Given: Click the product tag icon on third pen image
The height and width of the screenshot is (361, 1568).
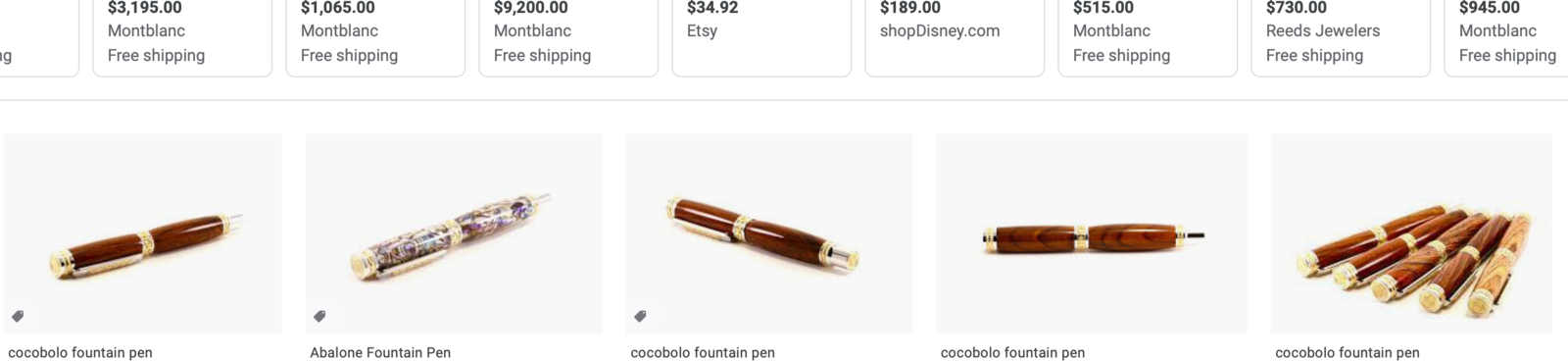Looking at the screenshot, I should click(x=640, y=316).
